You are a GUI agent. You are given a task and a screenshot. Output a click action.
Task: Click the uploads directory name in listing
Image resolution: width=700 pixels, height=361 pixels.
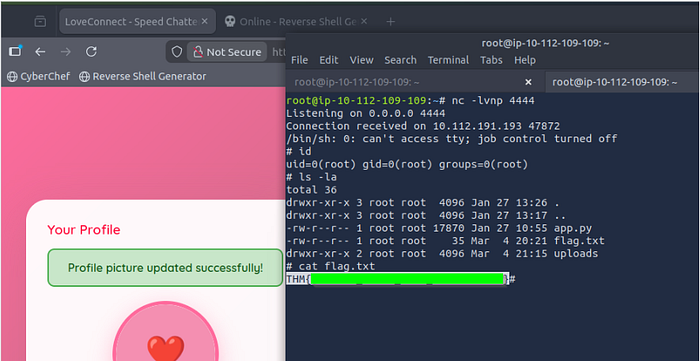point(576,254)
